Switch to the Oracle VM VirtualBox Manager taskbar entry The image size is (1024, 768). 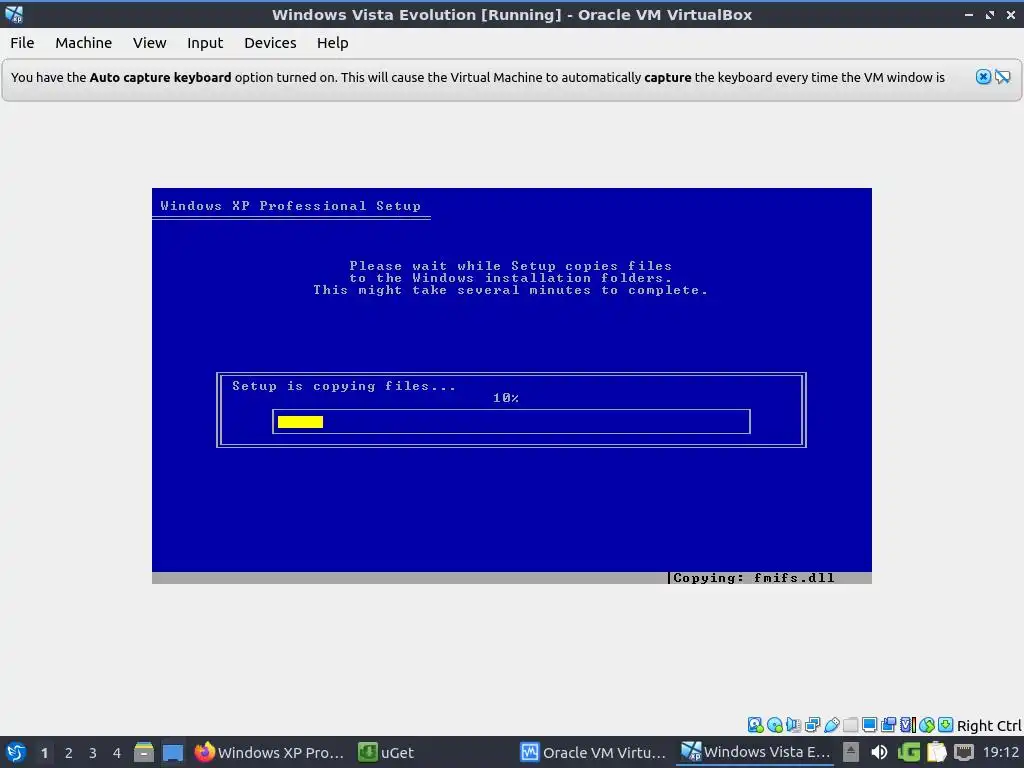point(594,752)
